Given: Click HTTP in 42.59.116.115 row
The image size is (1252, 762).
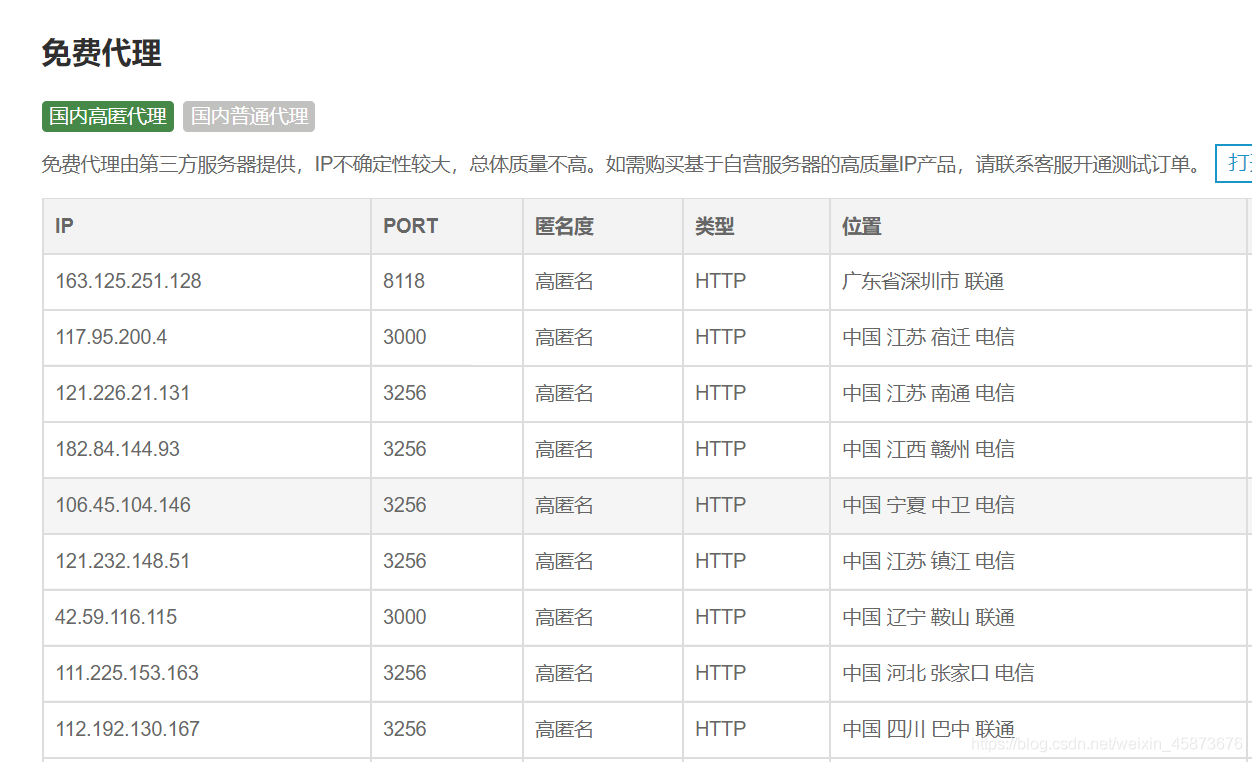Looking at the screenshot, I should [x=721, y=617].
